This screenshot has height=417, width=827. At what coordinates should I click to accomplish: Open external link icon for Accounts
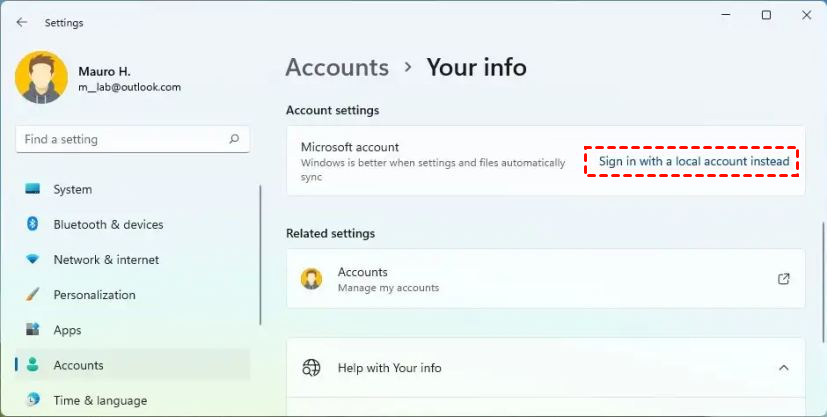pyautogui.click(x=784, y=279)
